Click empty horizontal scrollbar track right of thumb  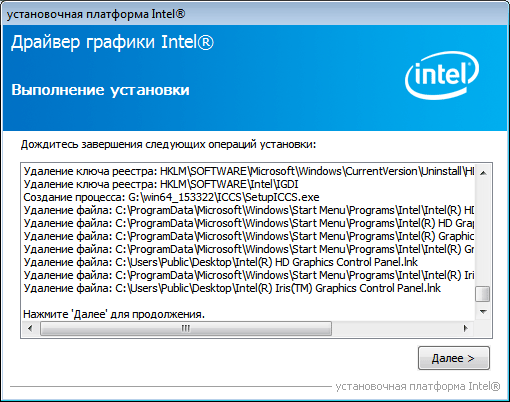tap(395, 329)
